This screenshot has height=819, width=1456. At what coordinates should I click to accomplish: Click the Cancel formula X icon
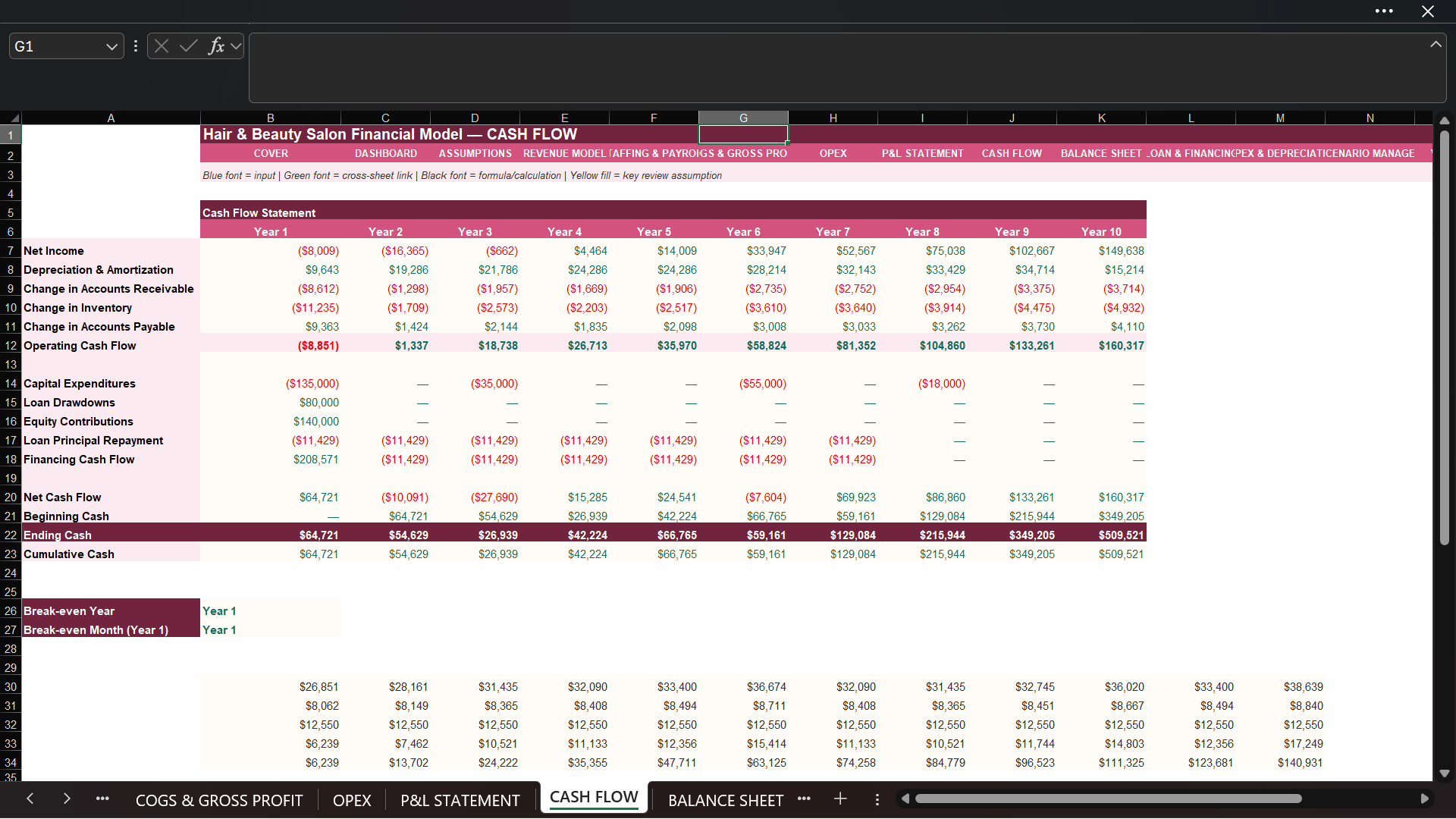click(162, 46)
